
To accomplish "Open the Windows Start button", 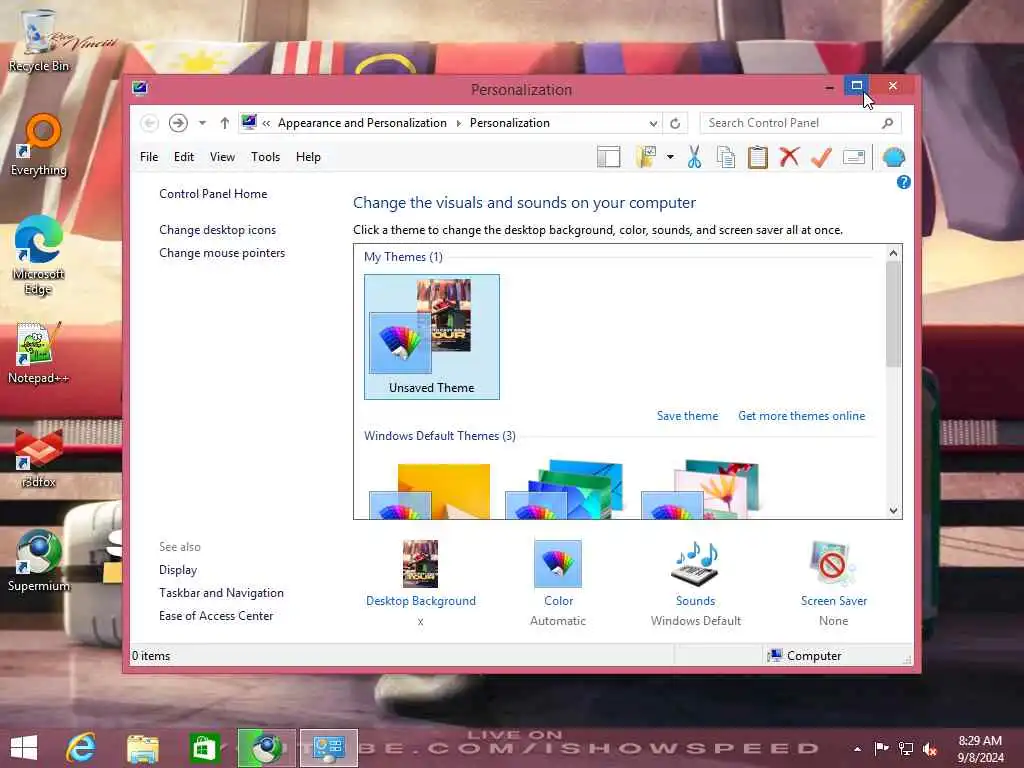I will (24, 748).
